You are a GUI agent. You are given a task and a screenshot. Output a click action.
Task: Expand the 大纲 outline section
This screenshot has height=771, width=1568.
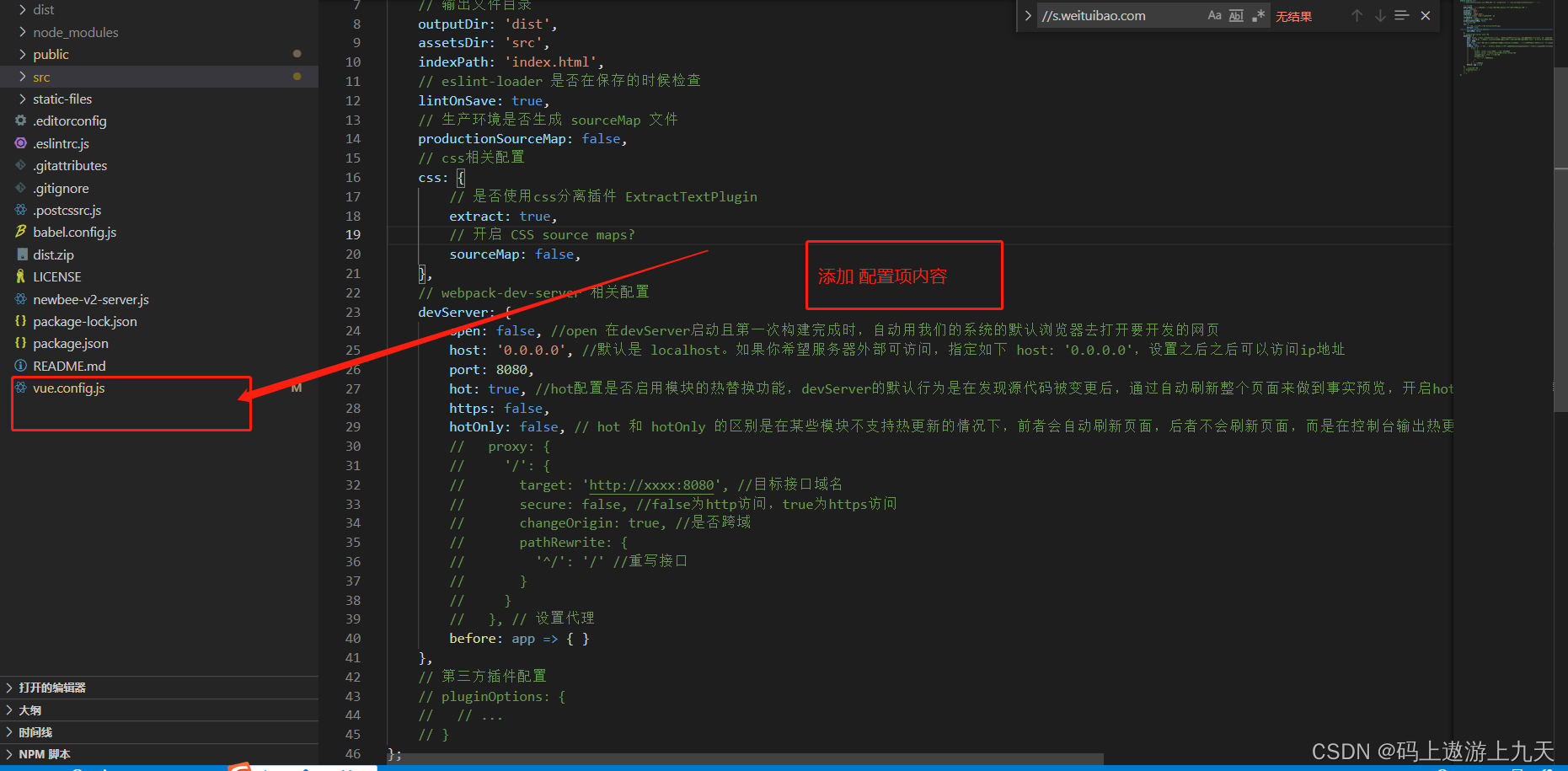pyautogui.click(x=159, y=710)
